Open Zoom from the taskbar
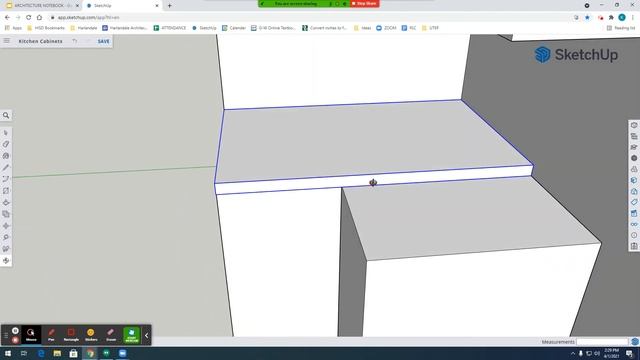The height and width of the screenshot is (360, 640). coord(122,353)
